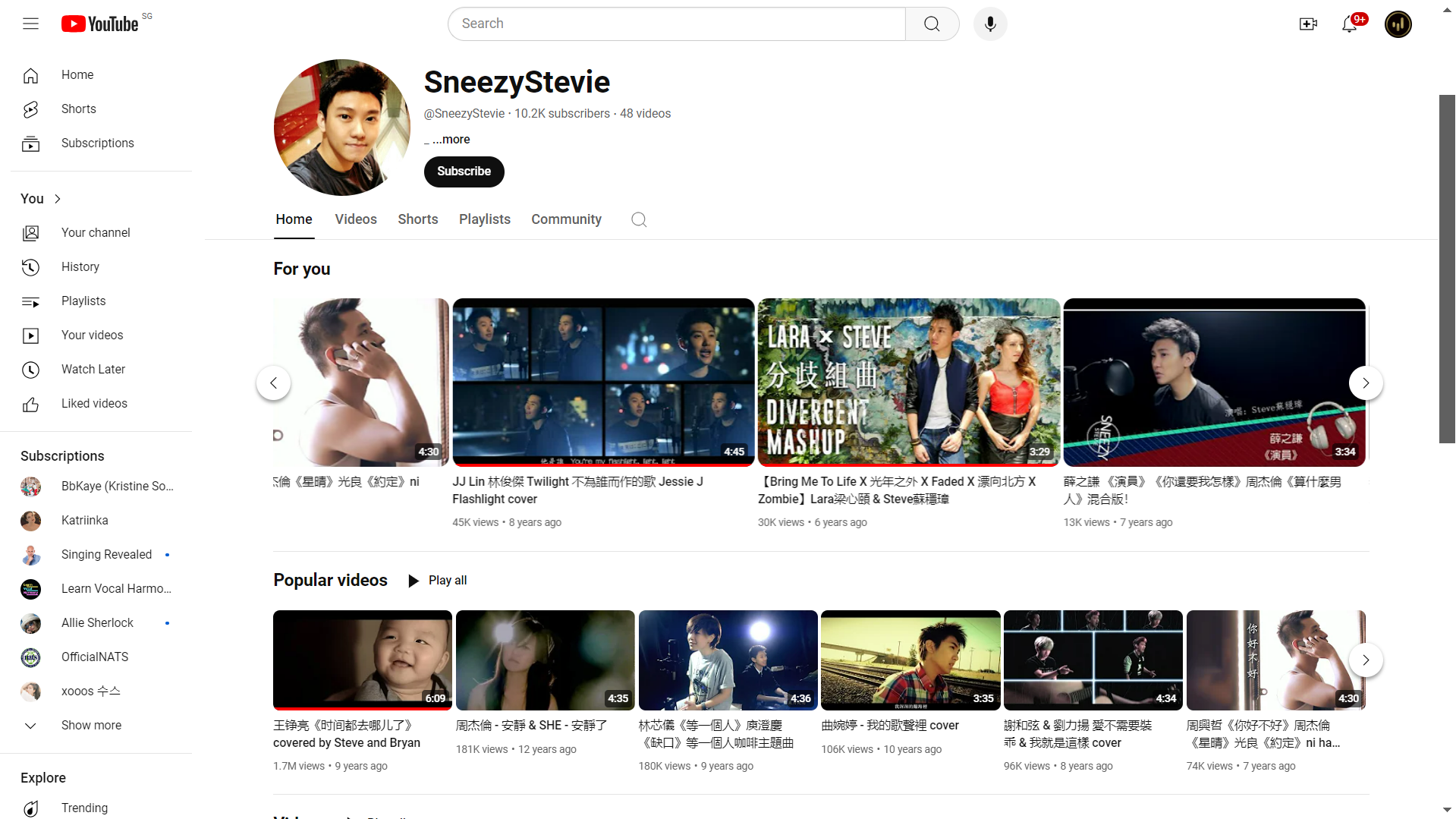The width and height of the screenshot is (1456, 819).
Task: Open the 薛之謙 演員 thumbnail 3:34
Action: pos(1214,382)
